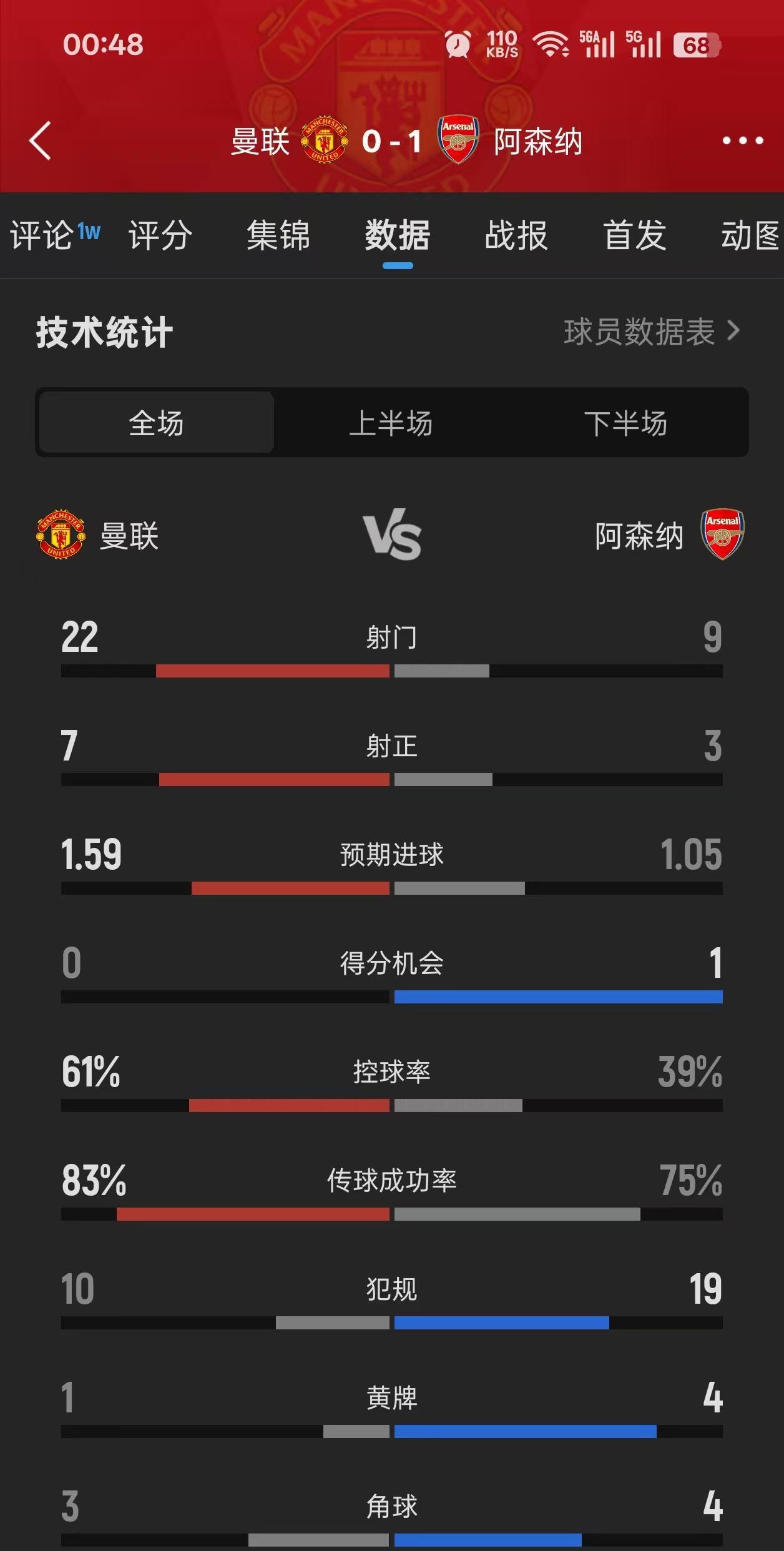Tap the Manchester United crest in header
Image resolution: width=784 pixels, height=1551 pixels.
tap(325, 140)
